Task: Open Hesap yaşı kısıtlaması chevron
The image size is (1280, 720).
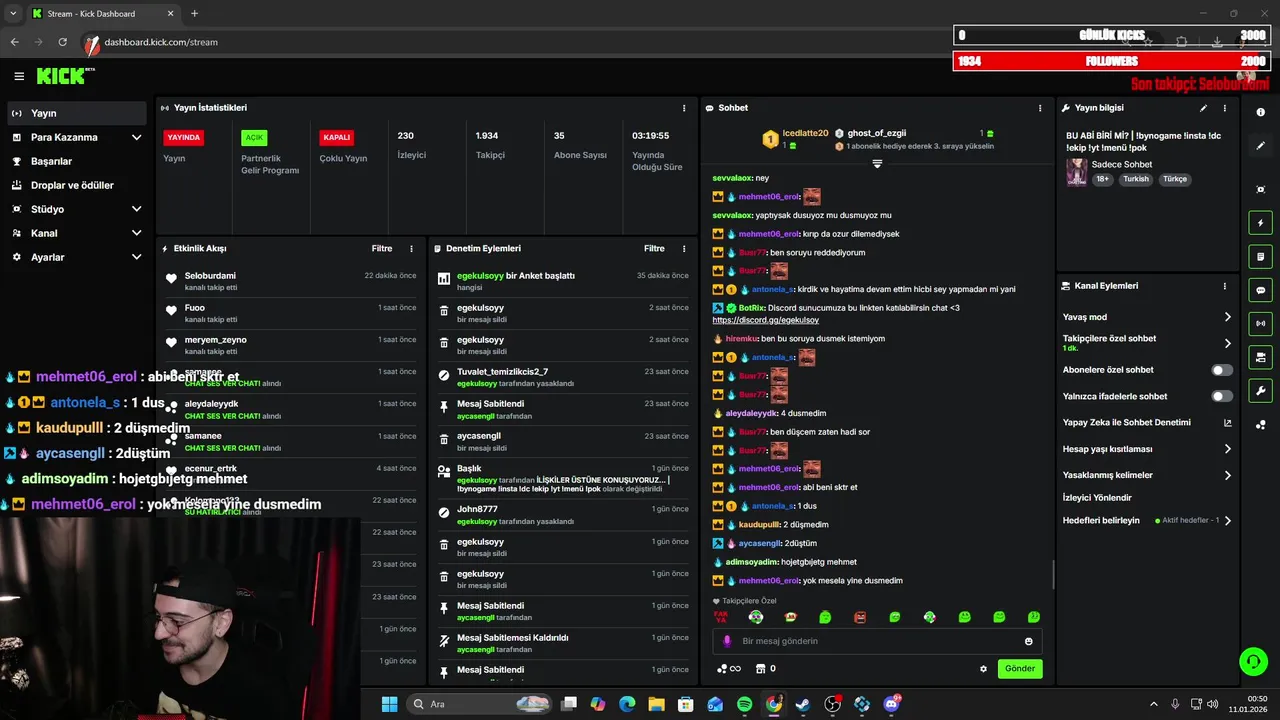Action: (1227, 449)
